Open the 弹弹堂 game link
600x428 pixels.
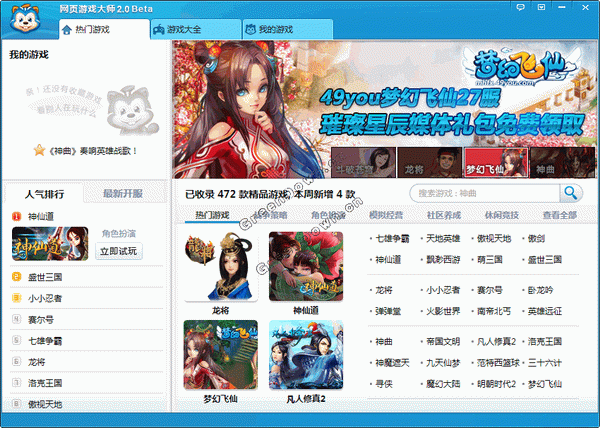(388, 311)
